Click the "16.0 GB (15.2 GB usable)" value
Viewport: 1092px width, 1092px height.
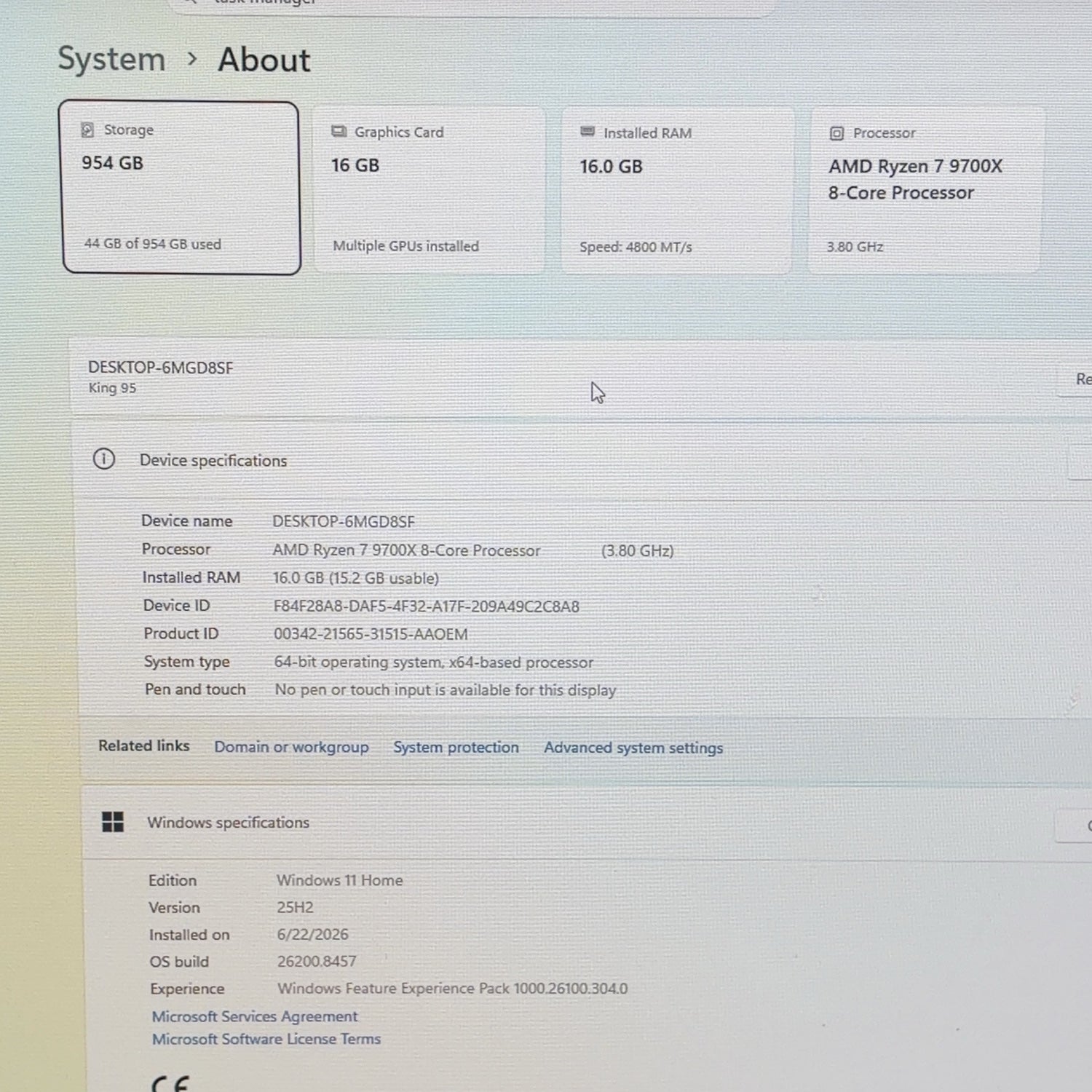click(x=356, y=578)
